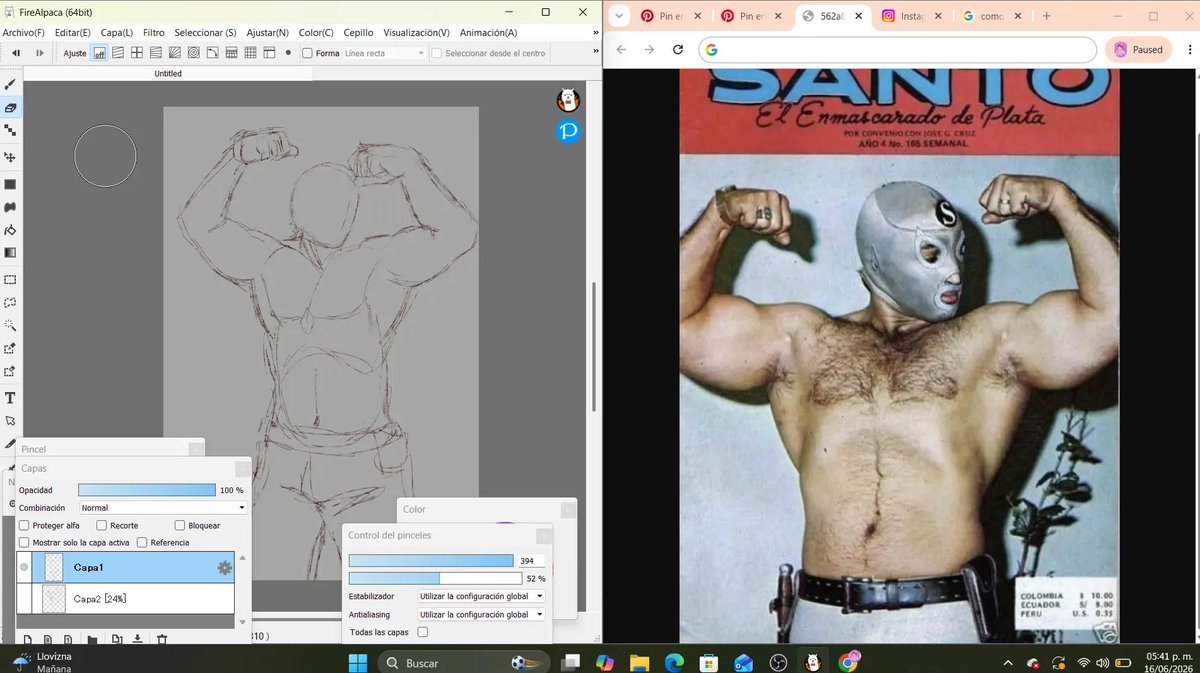Screen dimensions: 1200x673
Task: Open a new Chrome tab
Action: (x=1046, y=16)
